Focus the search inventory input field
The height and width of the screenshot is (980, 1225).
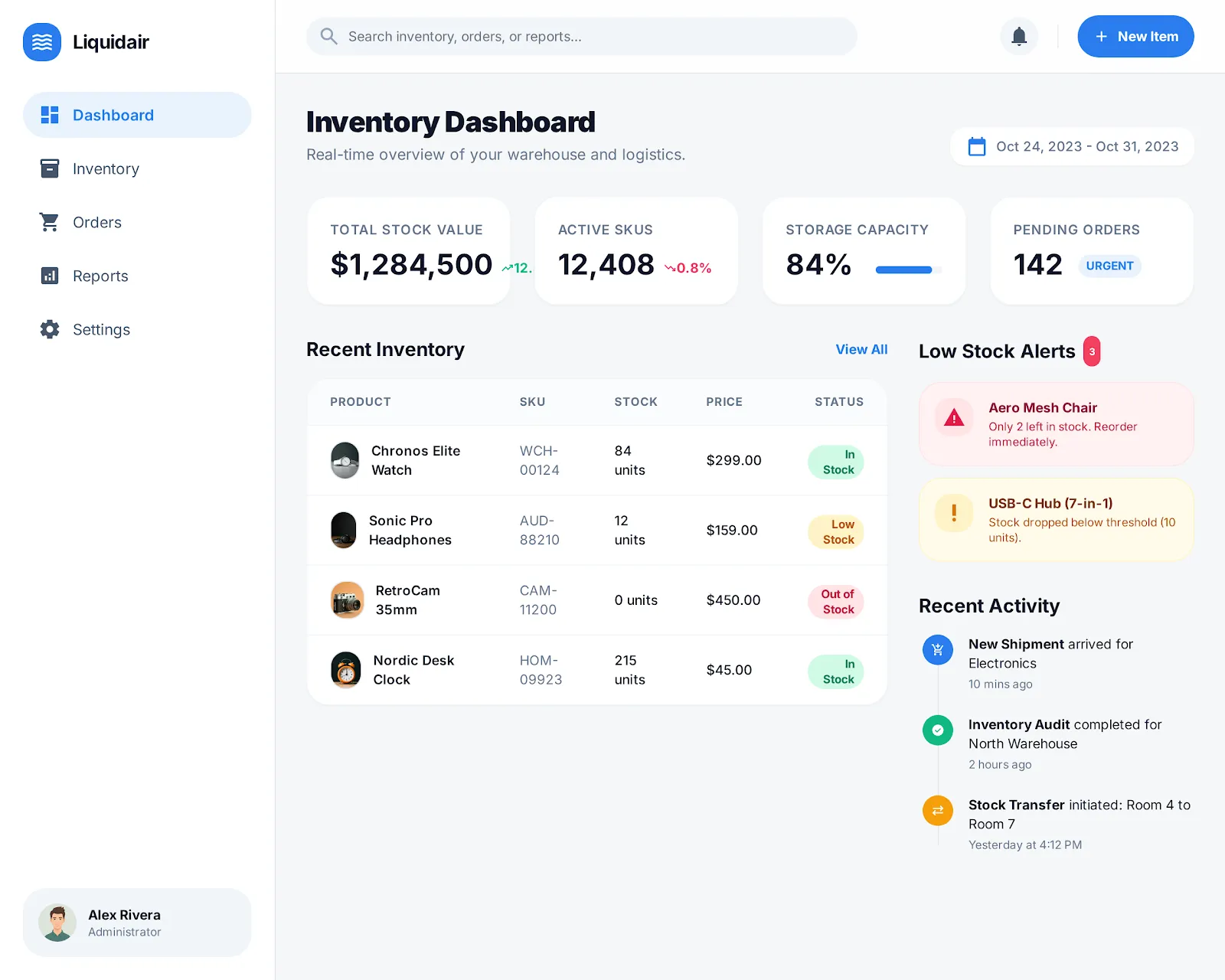[581, 36]
